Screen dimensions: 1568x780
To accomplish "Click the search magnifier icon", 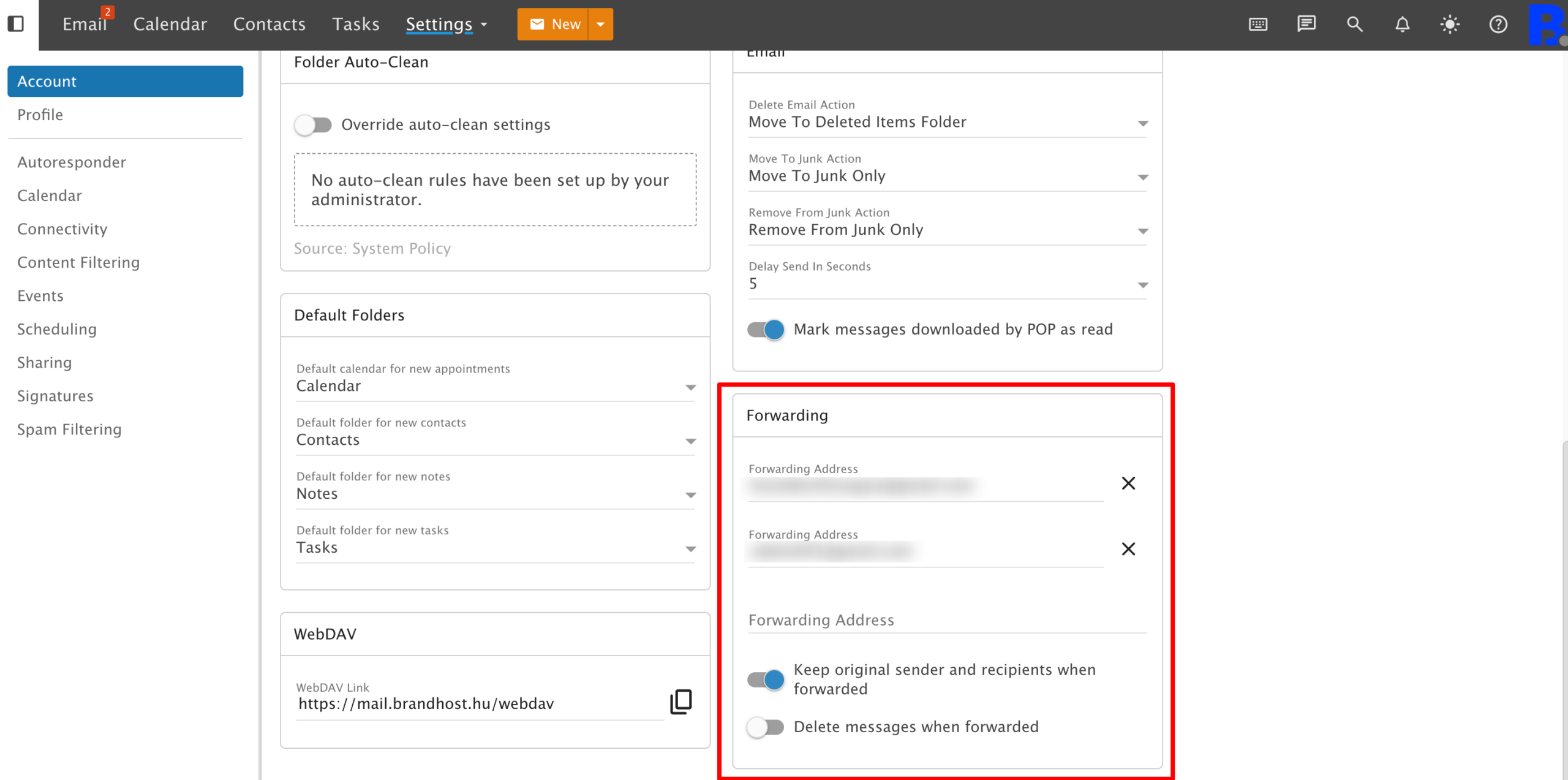I will (x=1354, y=24).
